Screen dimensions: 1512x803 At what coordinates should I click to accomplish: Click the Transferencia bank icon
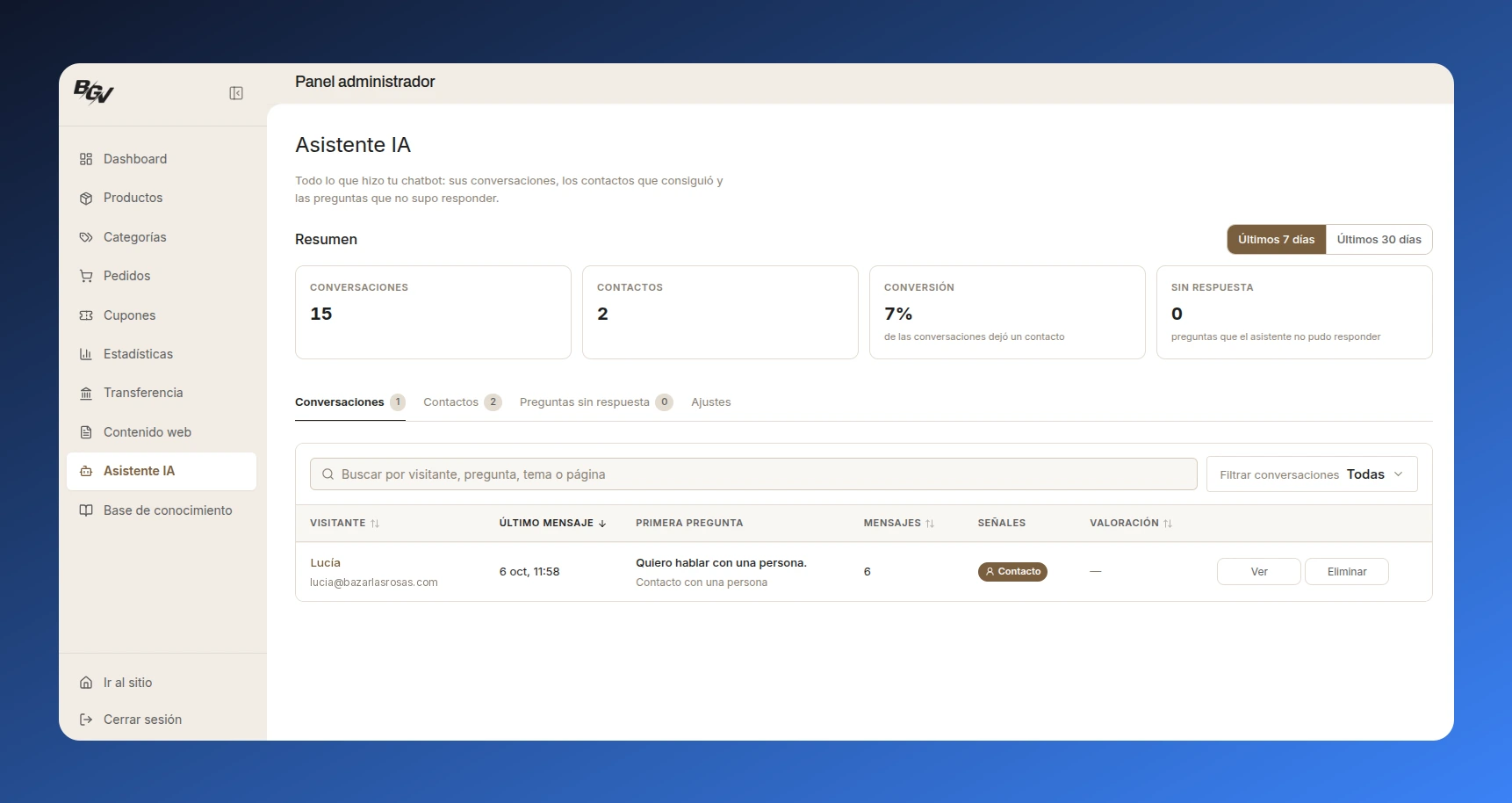pos(86,393)
